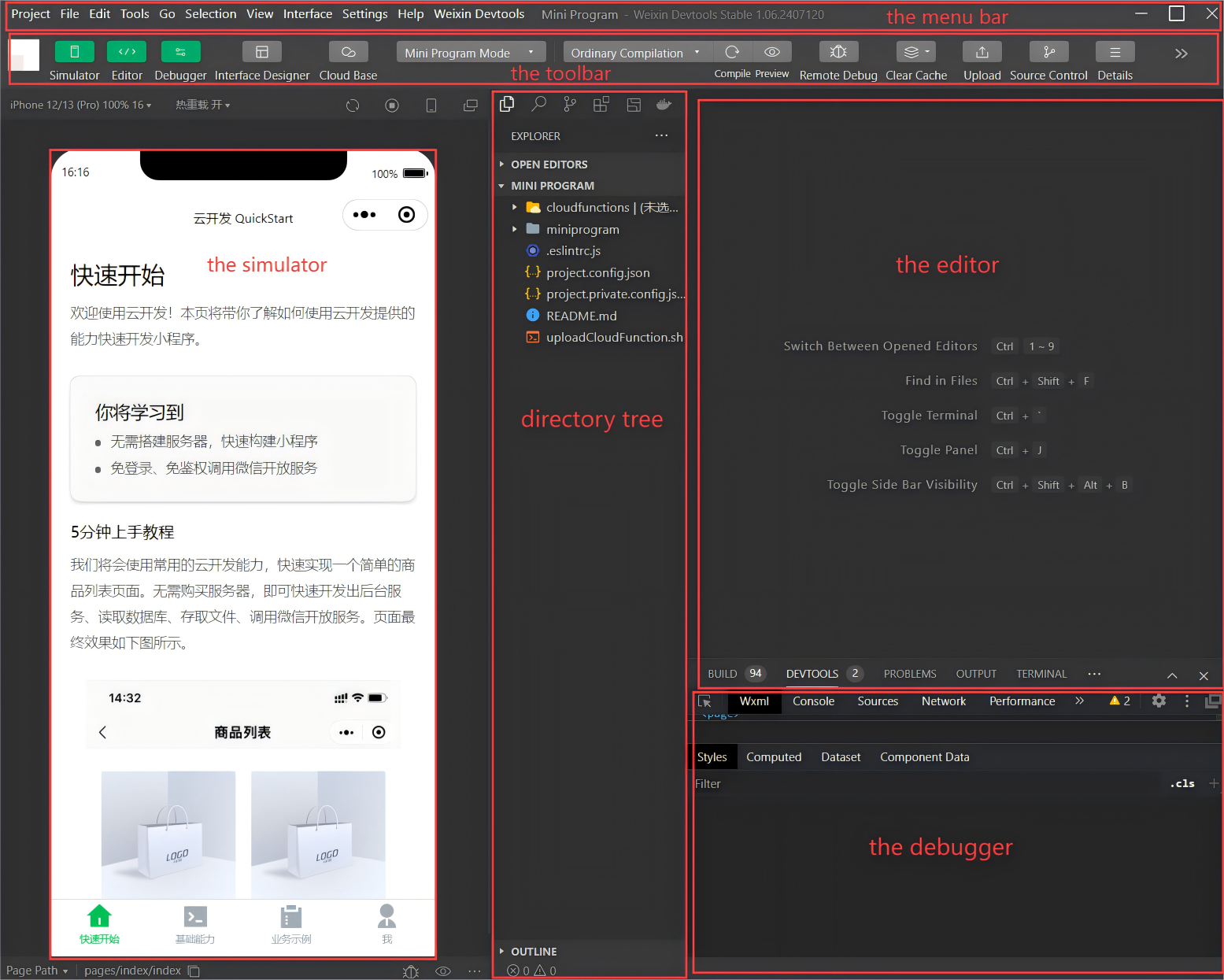Open the sidebar search icon
The width and height of the screenshot is (1224, 980).
tap(538, 104)
